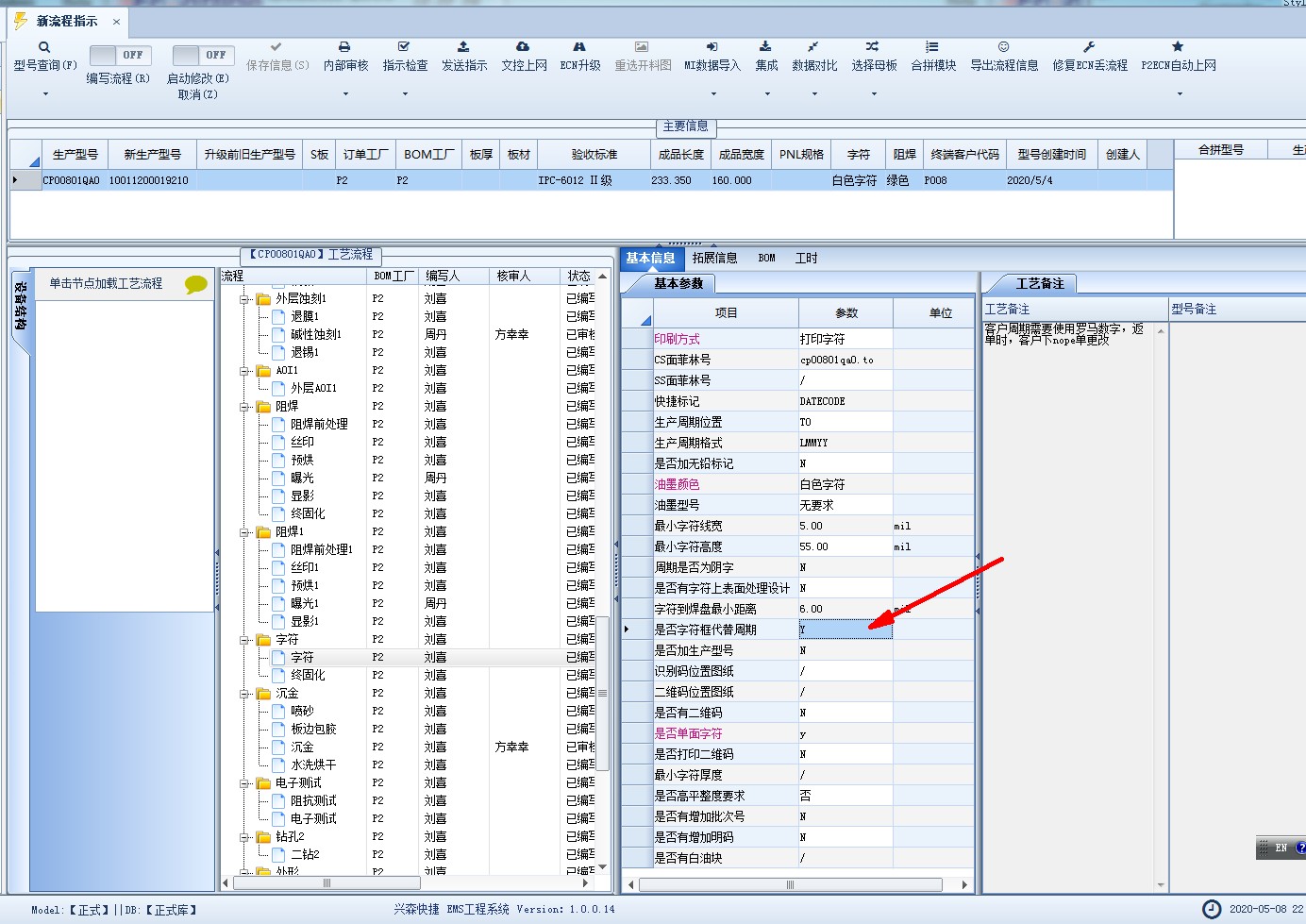Switch to the 基本信息 tab
Image resolution: width=1306 pixels, height=924 pixels.
click(x=650, y=258)
